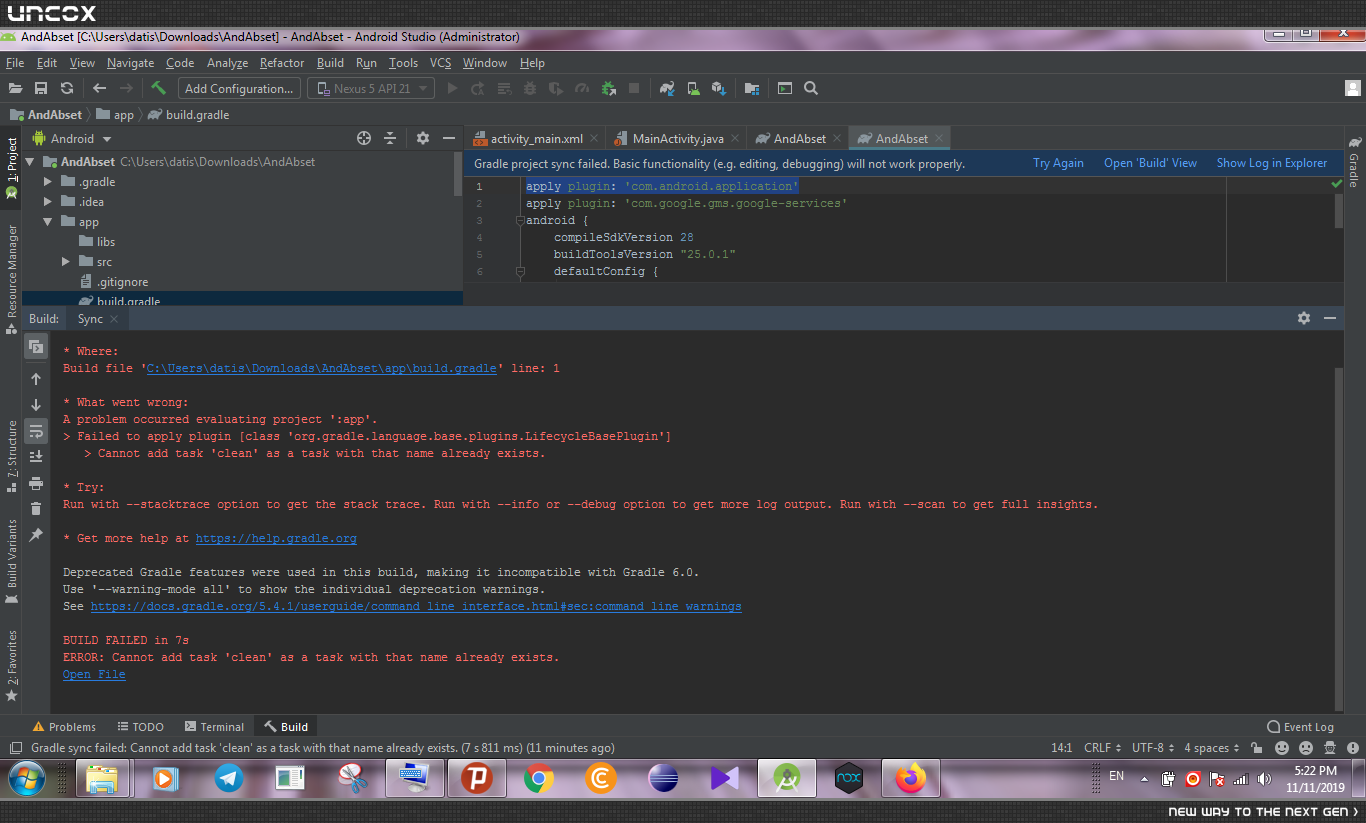Screen dimensions: 1366x823
Task: Click Try Again in the sync banner
Action: [1058, 163]
